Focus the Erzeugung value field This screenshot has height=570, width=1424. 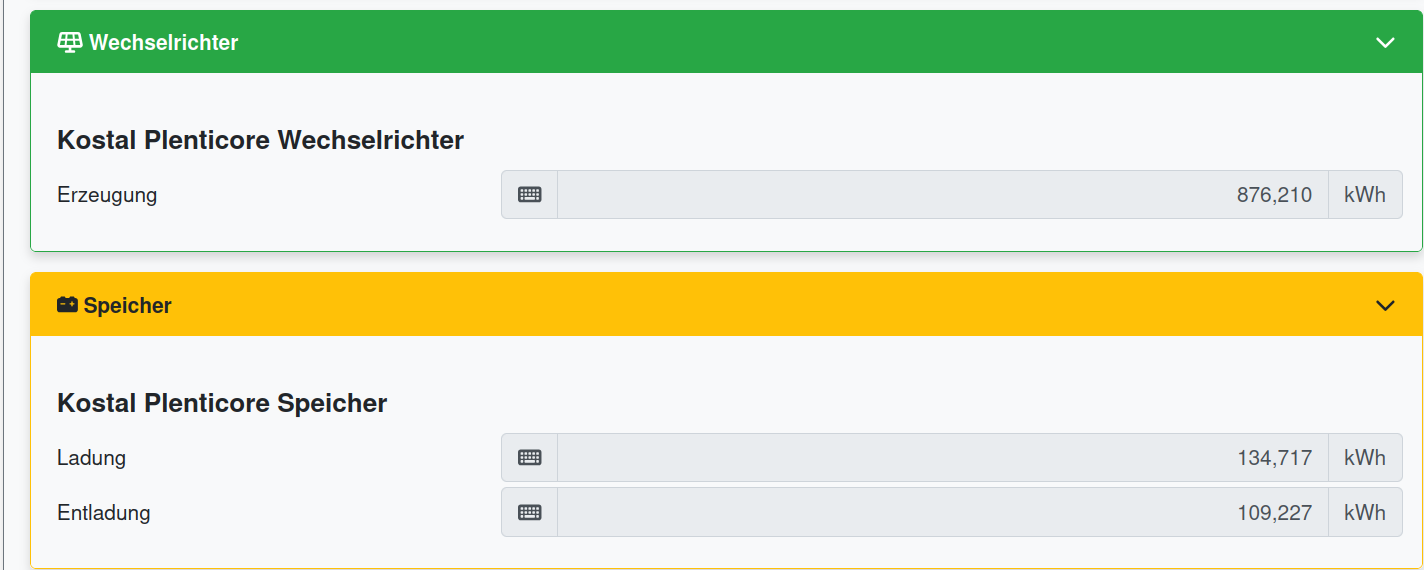[942, 195]
